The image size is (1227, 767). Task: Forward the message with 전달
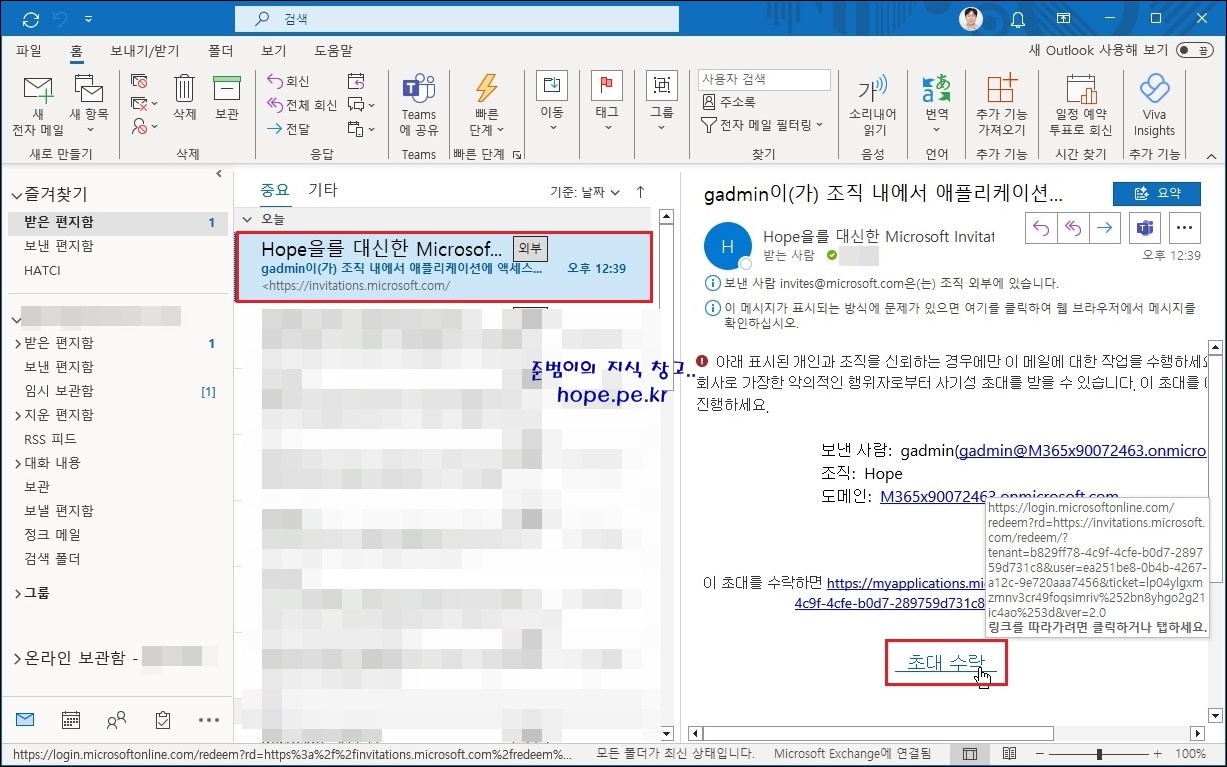point(288,129)
